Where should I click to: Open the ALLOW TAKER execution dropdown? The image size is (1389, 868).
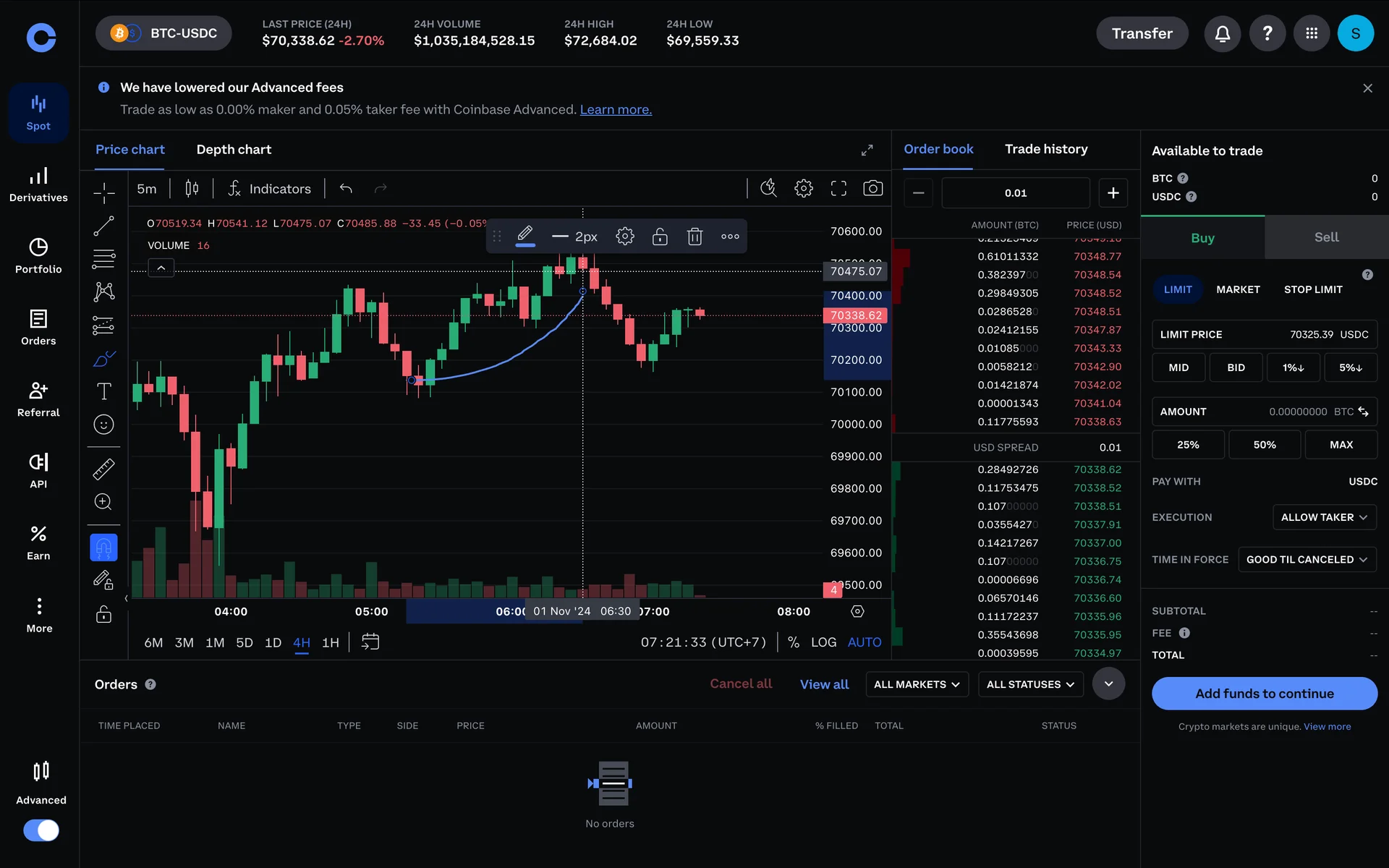point(1324,517)
